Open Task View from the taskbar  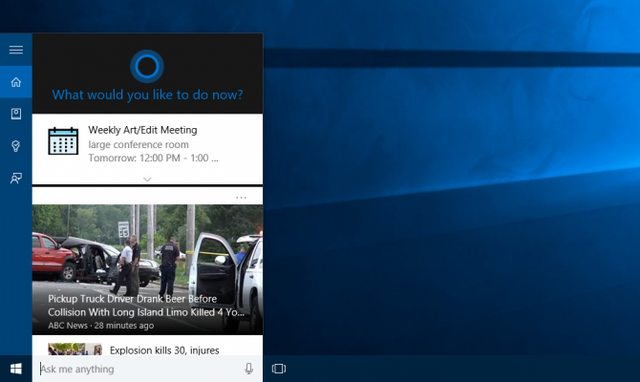pos(279,369)
